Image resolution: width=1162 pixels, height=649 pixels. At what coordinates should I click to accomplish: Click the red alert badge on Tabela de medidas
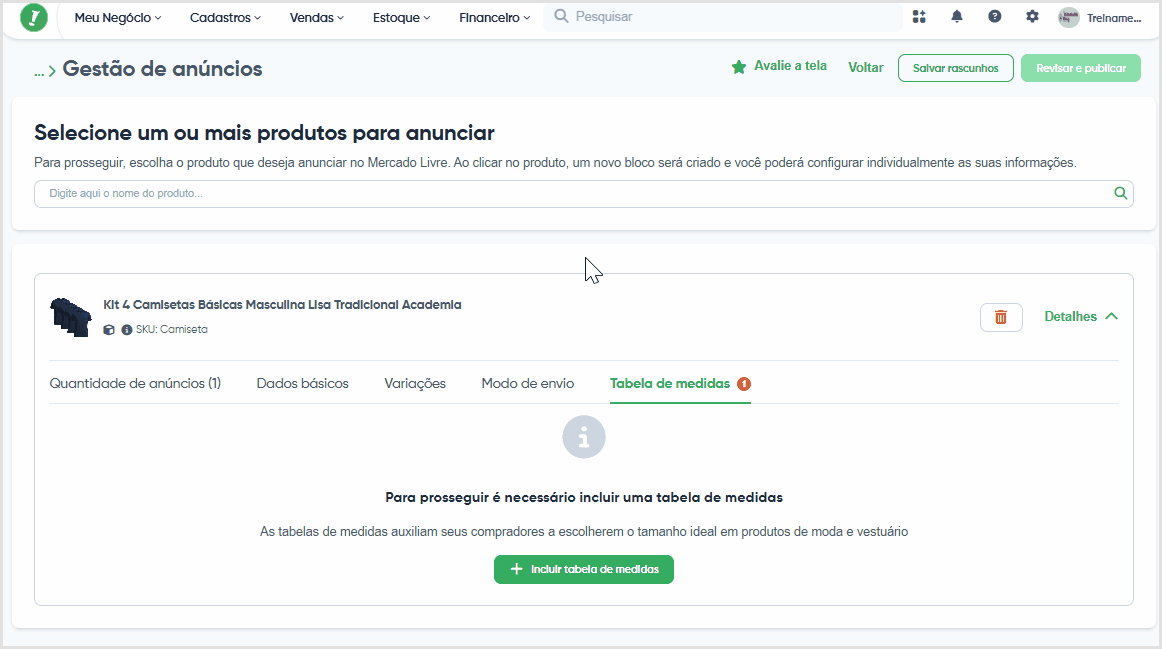[744, 384]
